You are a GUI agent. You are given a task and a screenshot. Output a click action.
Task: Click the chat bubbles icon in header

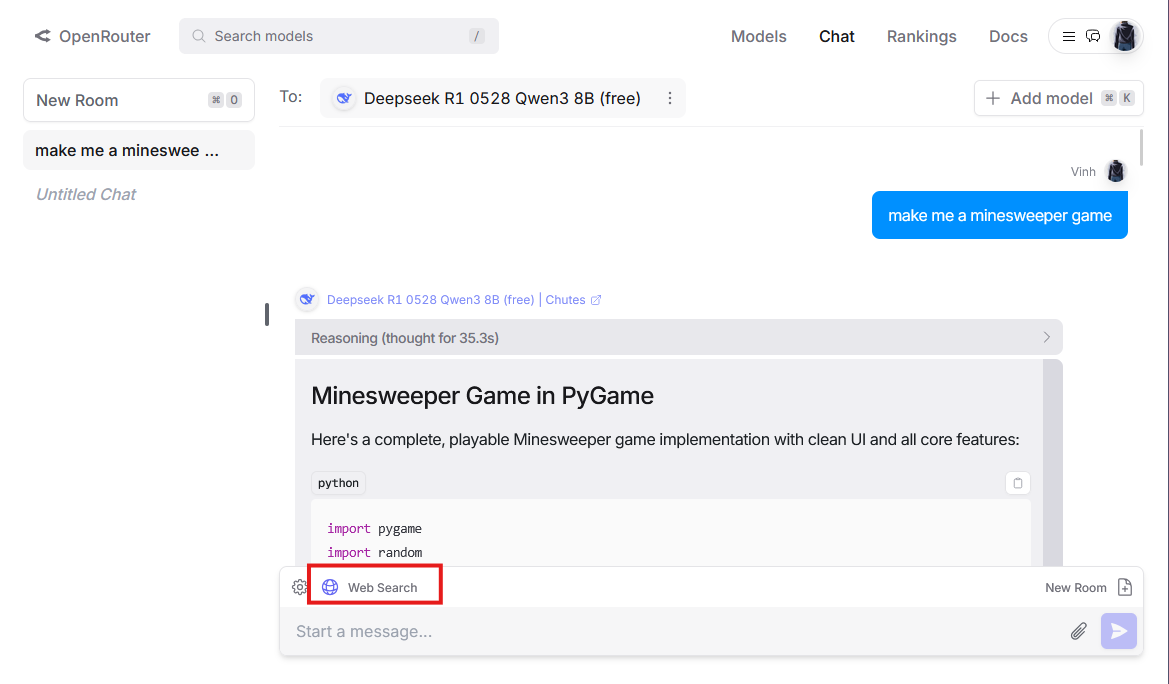[x=1093, y=37]
